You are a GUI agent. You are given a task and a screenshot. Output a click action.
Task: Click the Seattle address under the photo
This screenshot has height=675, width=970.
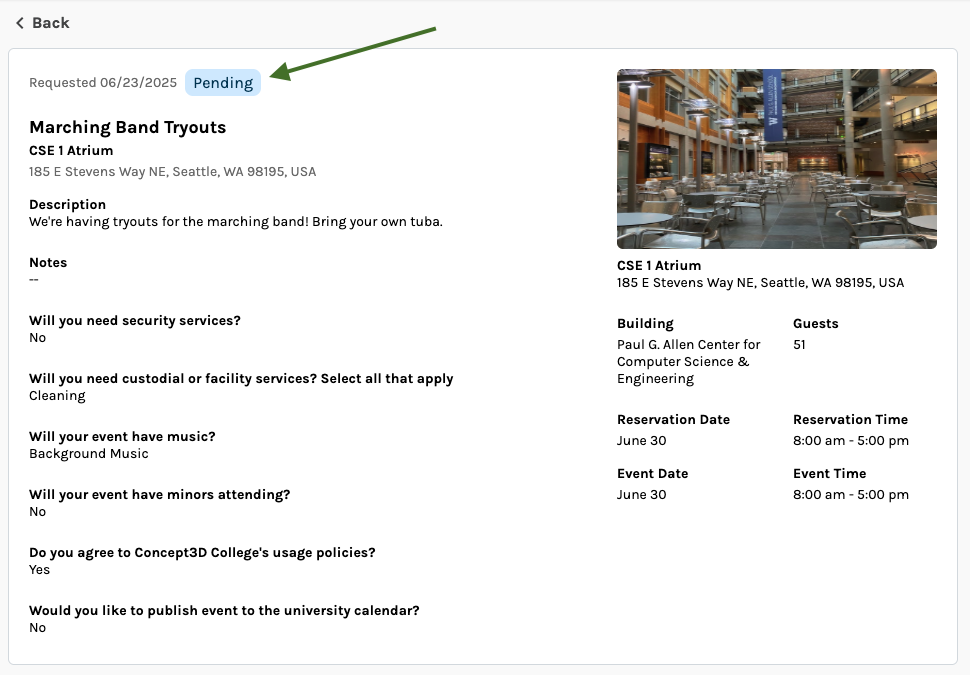coord(761,282)
